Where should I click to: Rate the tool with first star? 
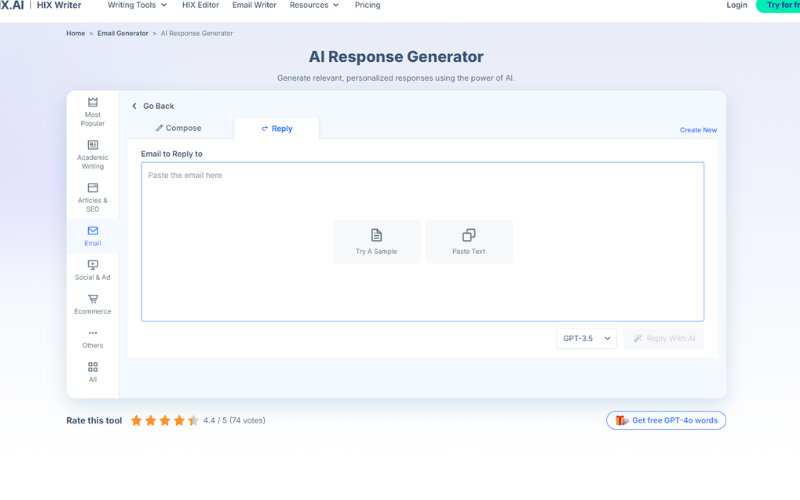(x=136, y=420)
